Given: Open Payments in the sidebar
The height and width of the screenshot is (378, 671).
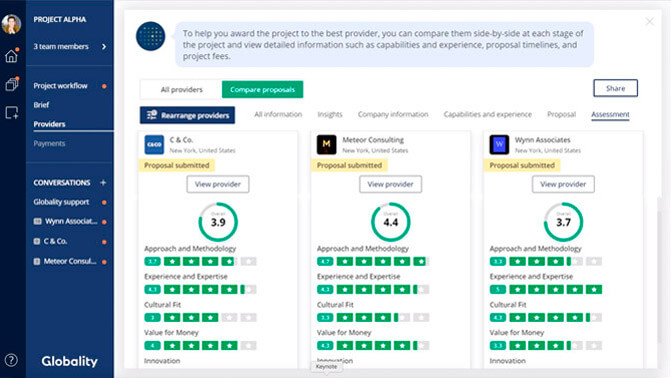Looking at the screenshot, I should pyautogui.click(x=49, y=143).
